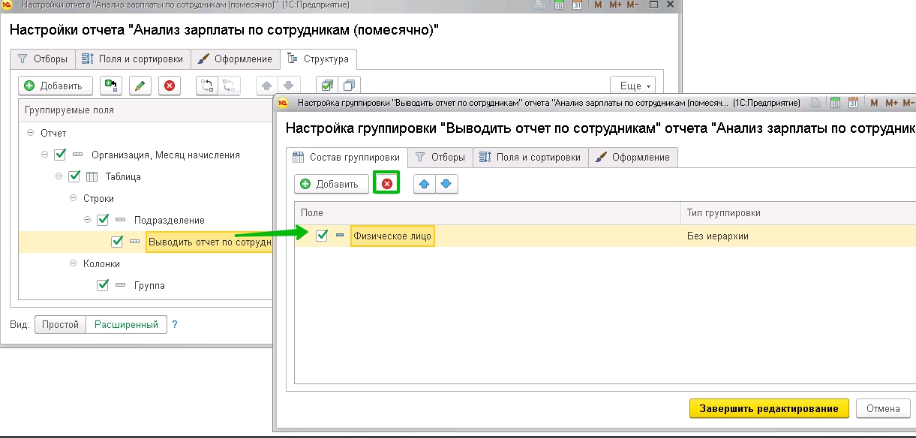The image size is (916, 438).
Task: Click the Тип группировки column header
Action: [798, 213]
